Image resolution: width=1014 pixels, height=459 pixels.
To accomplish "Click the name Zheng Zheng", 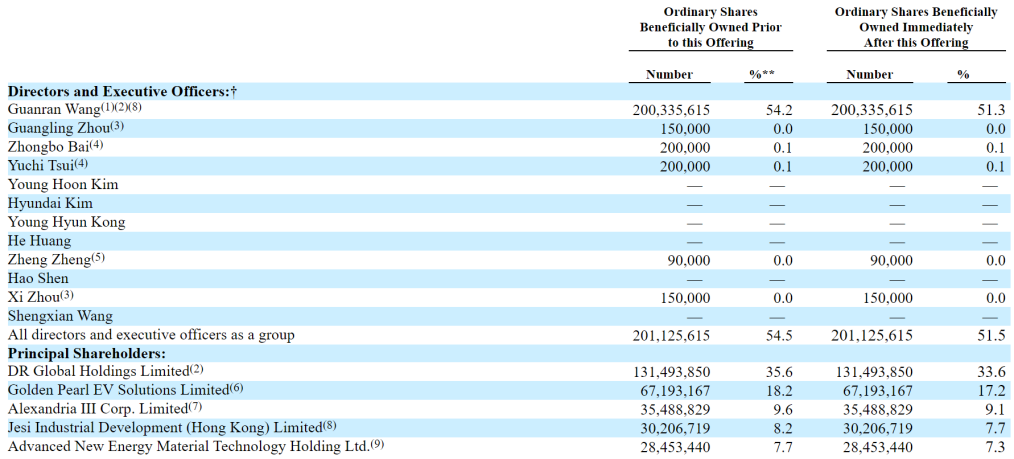I will coord(48,260).
